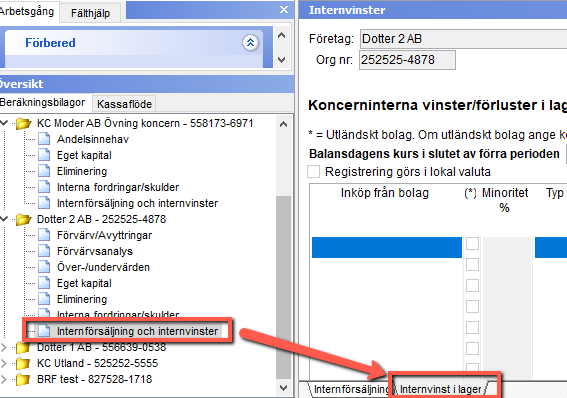Open the Kassaflöde tab
This screenshot has height=398, width=567.
click(x=124, y=104)
